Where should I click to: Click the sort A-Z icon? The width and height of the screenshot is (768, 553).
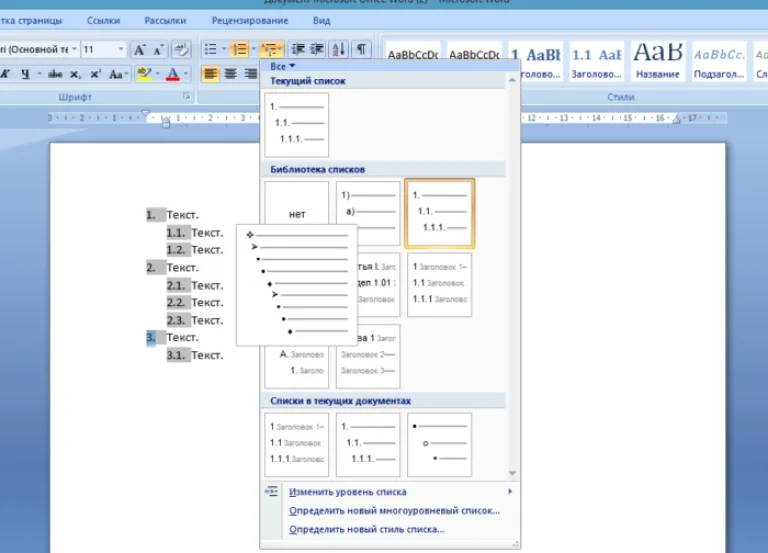[x=338, y=49]
